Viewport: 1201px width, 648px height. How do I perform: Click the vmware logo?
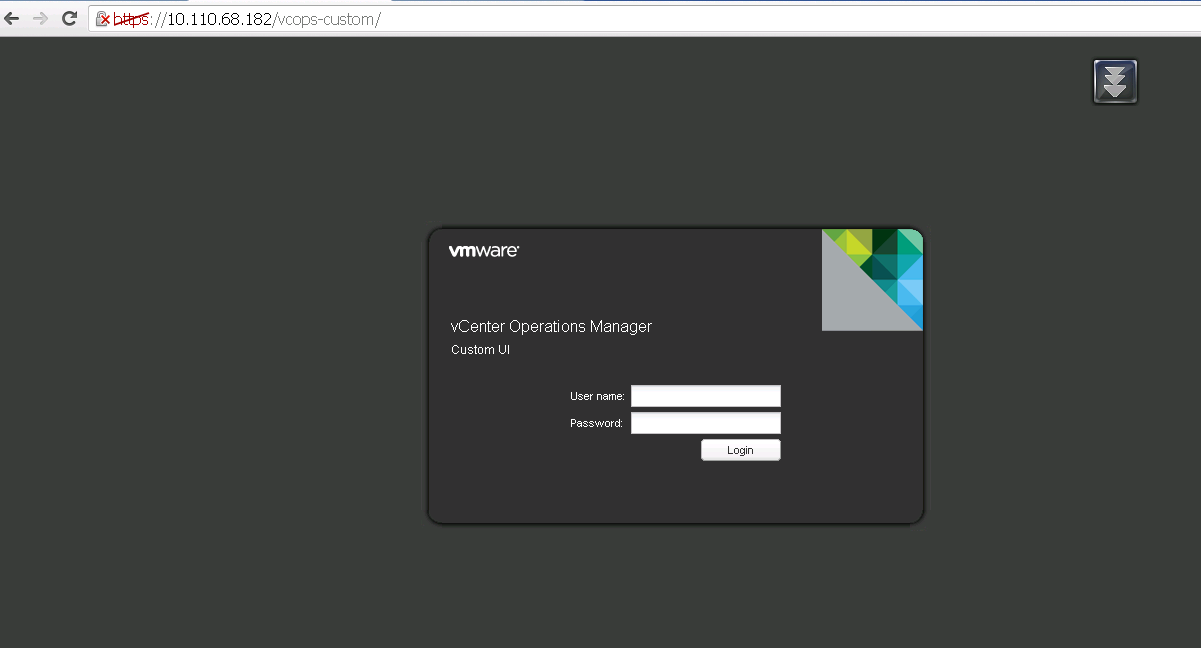(484, 251)
